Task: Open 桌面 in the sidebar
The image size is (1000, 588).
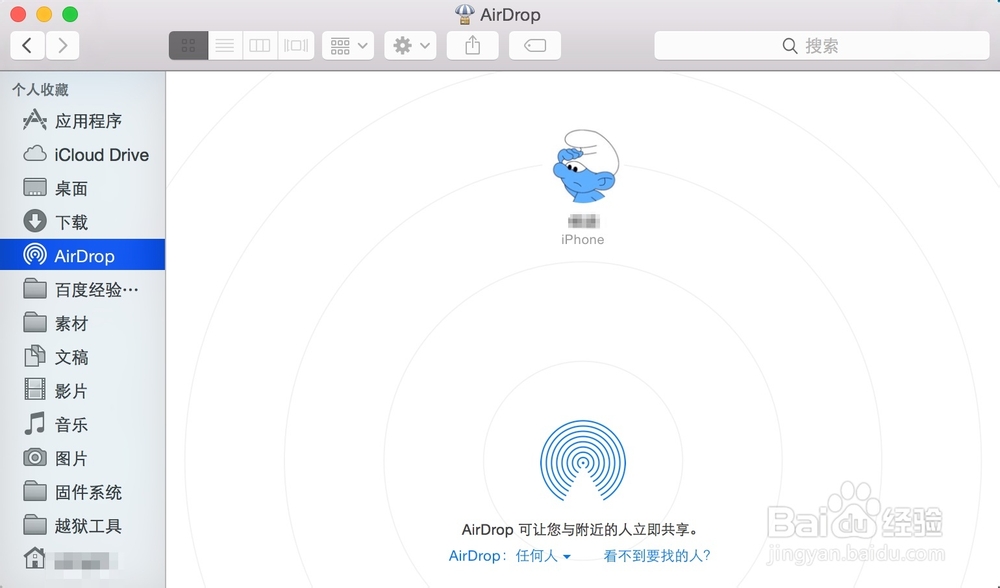Action: [x=82, y=188]
